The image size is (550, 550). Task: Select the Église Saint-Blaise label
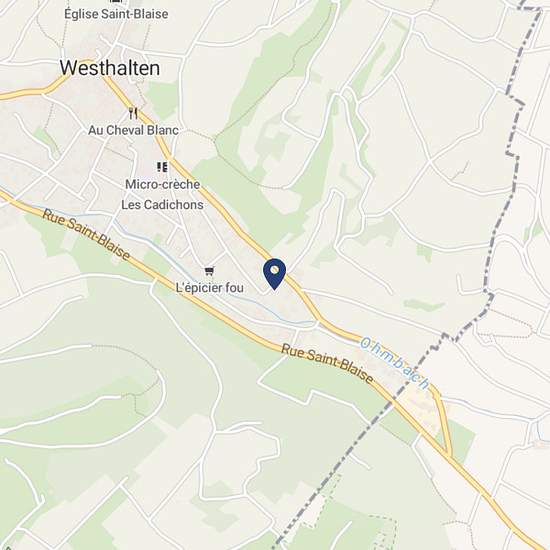[x=116, y=14]
